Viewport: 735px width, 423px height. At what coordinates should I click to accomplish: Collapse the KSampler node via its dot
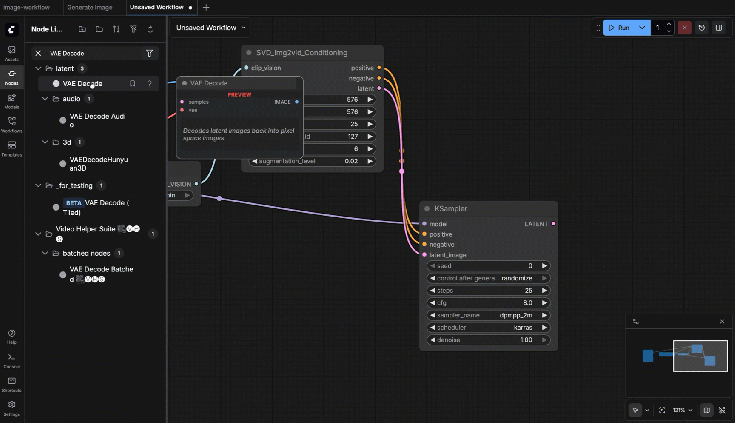428,208
